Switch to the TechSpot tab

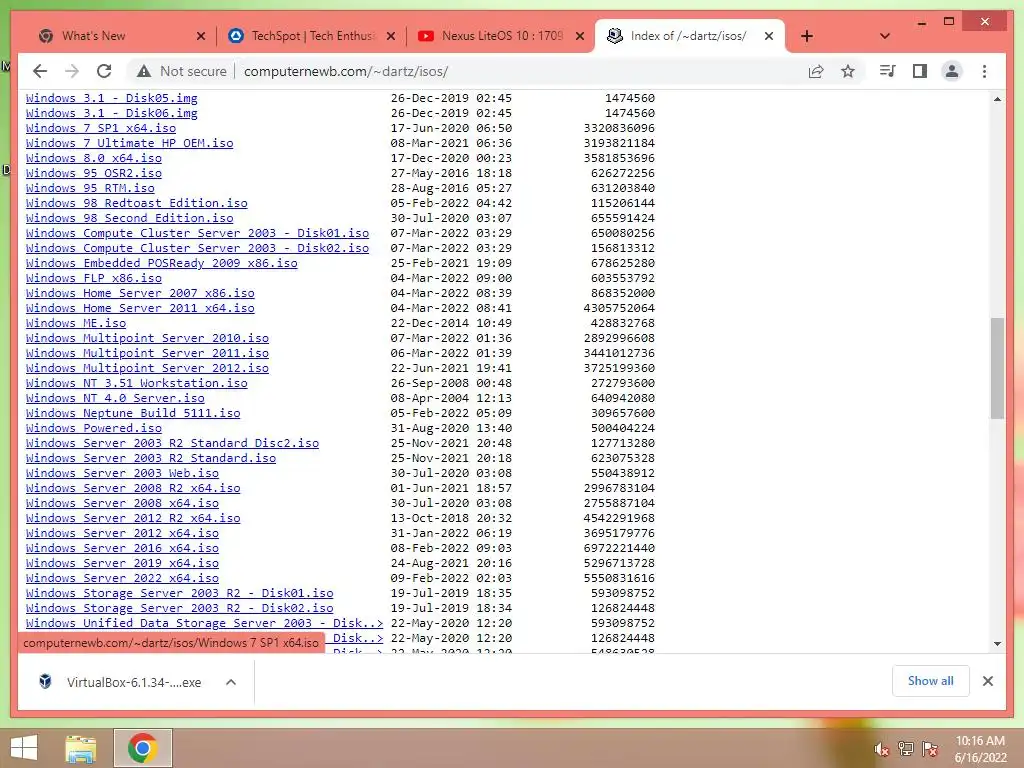[x=313, y=36]
